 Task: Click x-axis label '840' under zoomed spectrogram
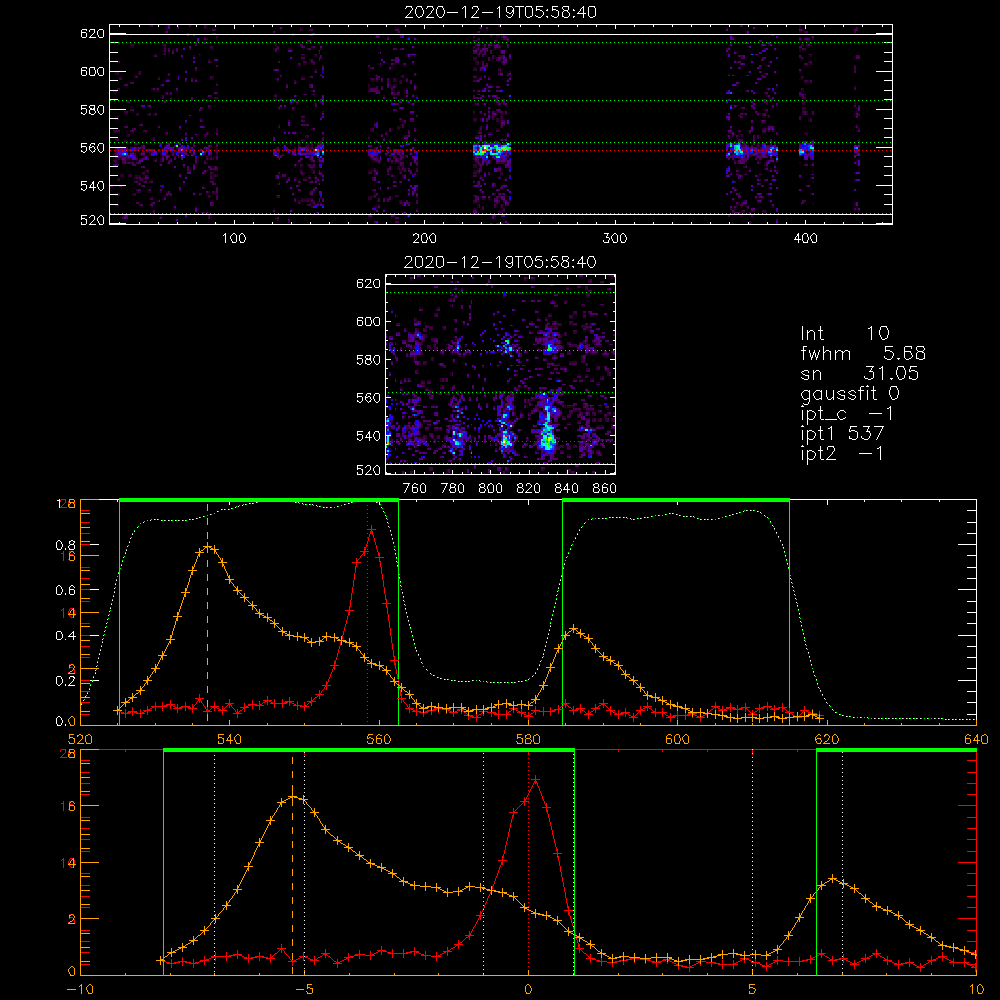click(x=566, y=488)
